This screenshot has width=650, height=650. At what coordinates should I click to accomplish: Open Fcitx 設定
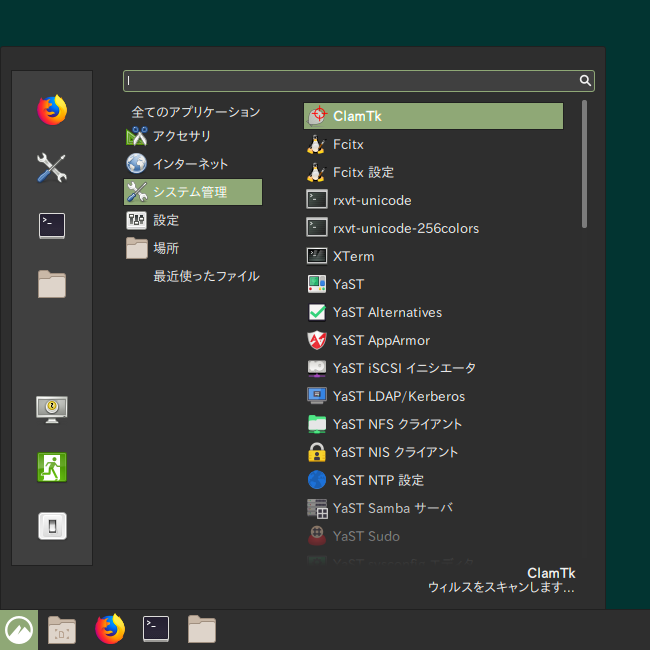(x=433, y=172)
